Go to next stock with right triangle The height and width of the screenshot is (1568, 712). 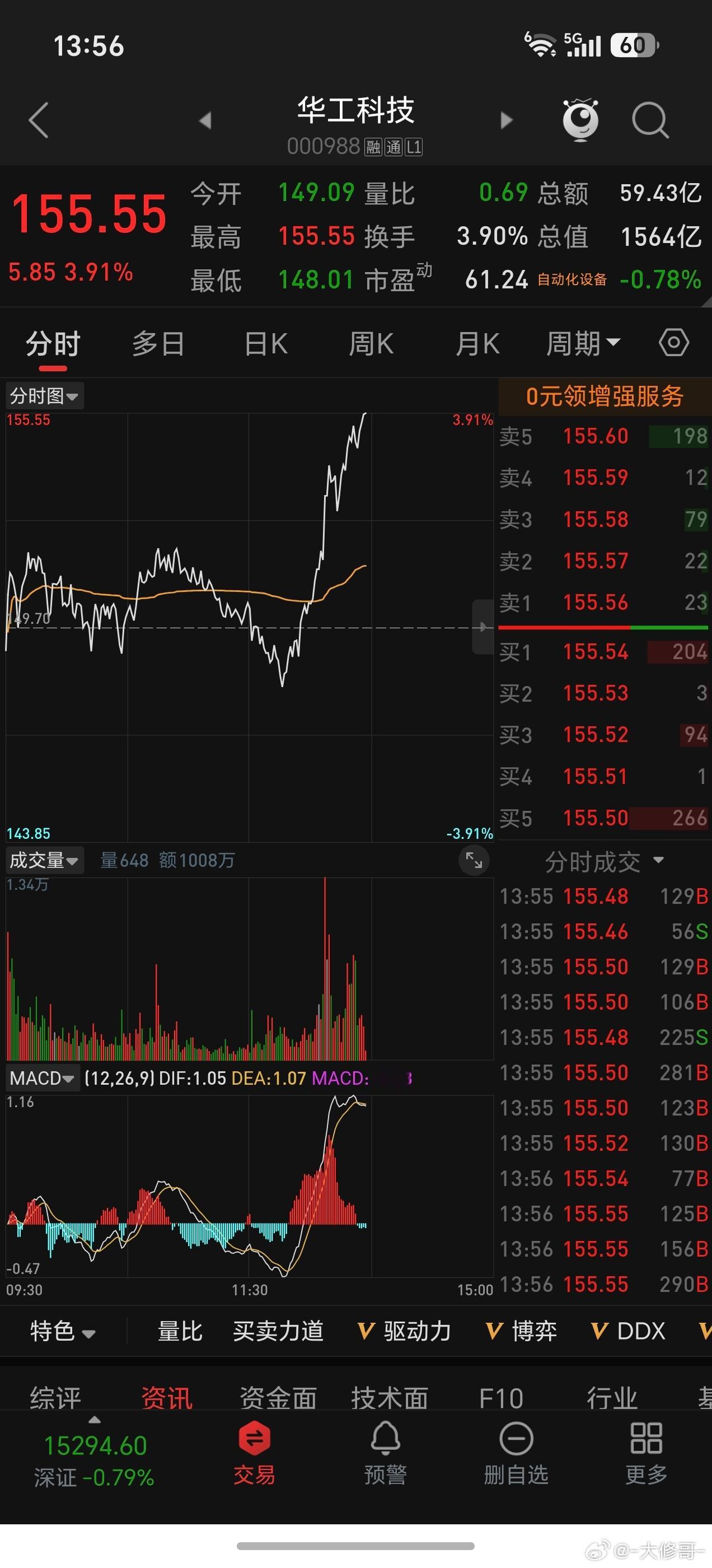(x=507, y=120)
